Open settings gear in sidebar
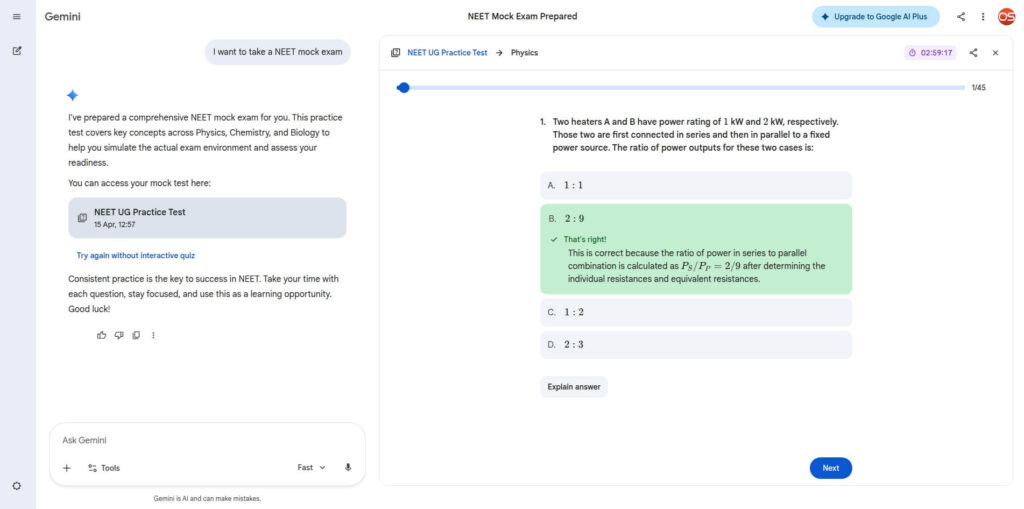The height and width of the screenshot is (509, 1024). (x=17, y=485)
